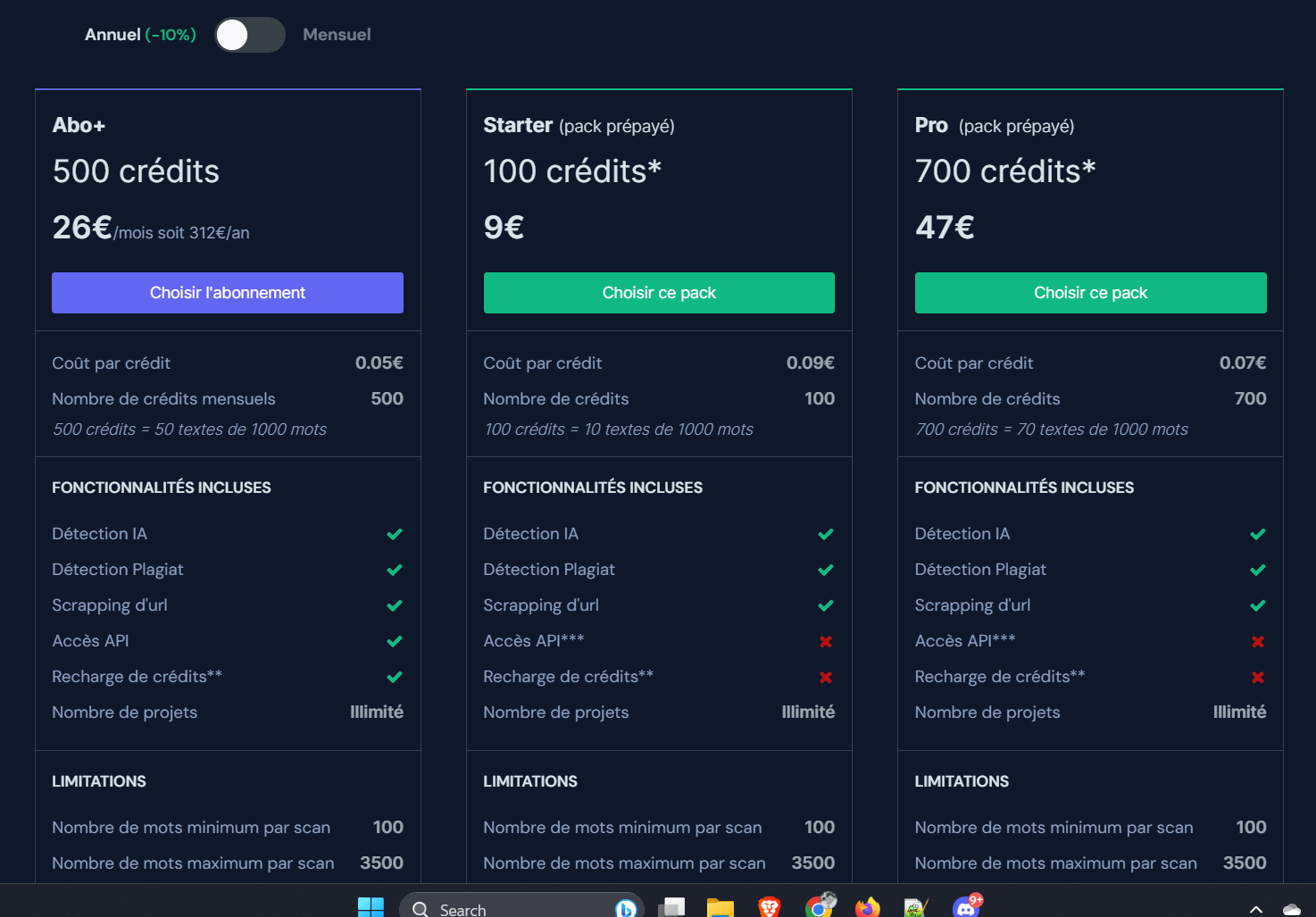Click '/mois soit 312€/an' text
Viewport: 1316px width, 917px height.
click(x=182, y=233)
